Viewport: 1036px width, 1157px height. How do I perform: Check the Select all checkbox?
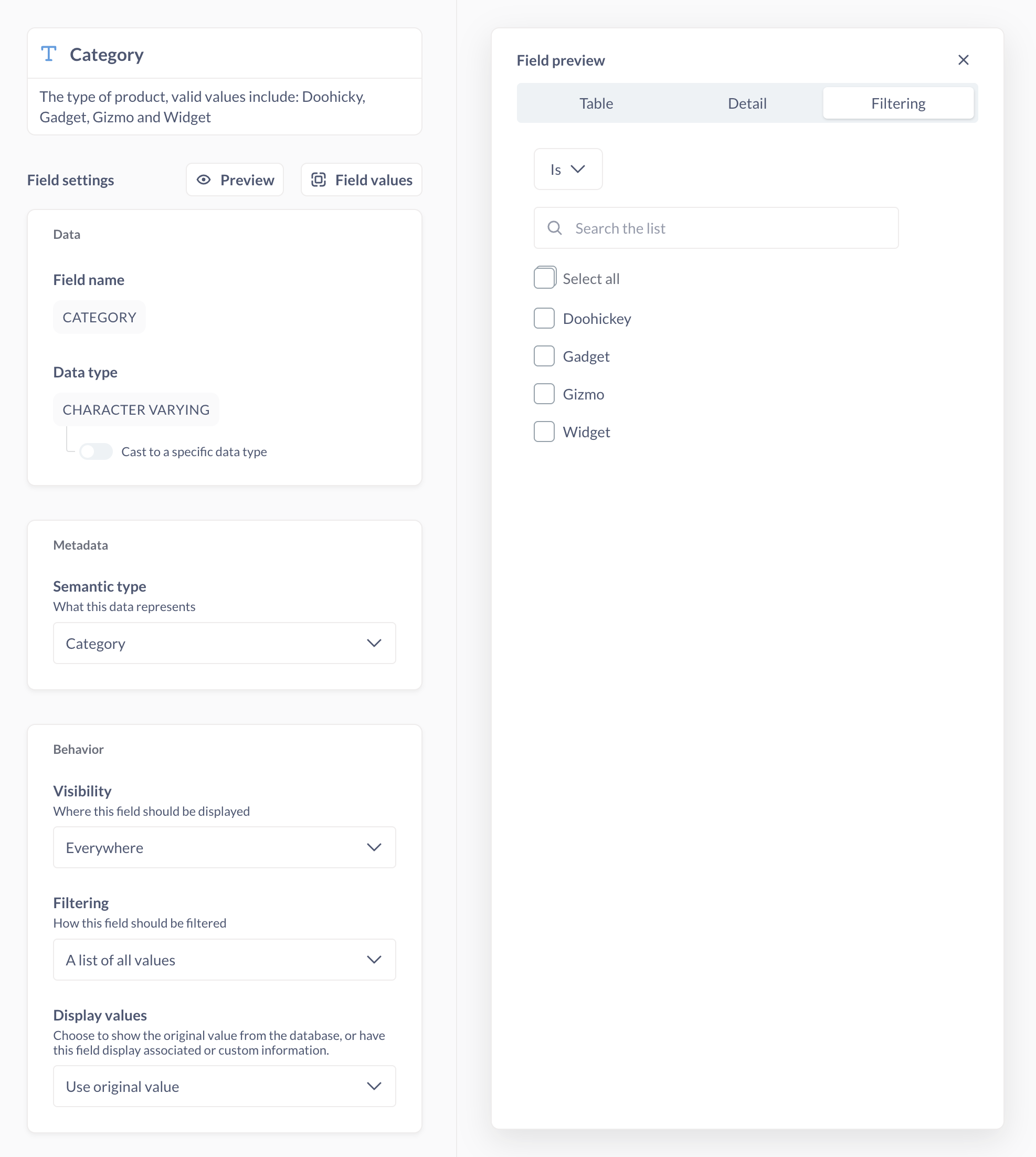click(x=544, y=278)
